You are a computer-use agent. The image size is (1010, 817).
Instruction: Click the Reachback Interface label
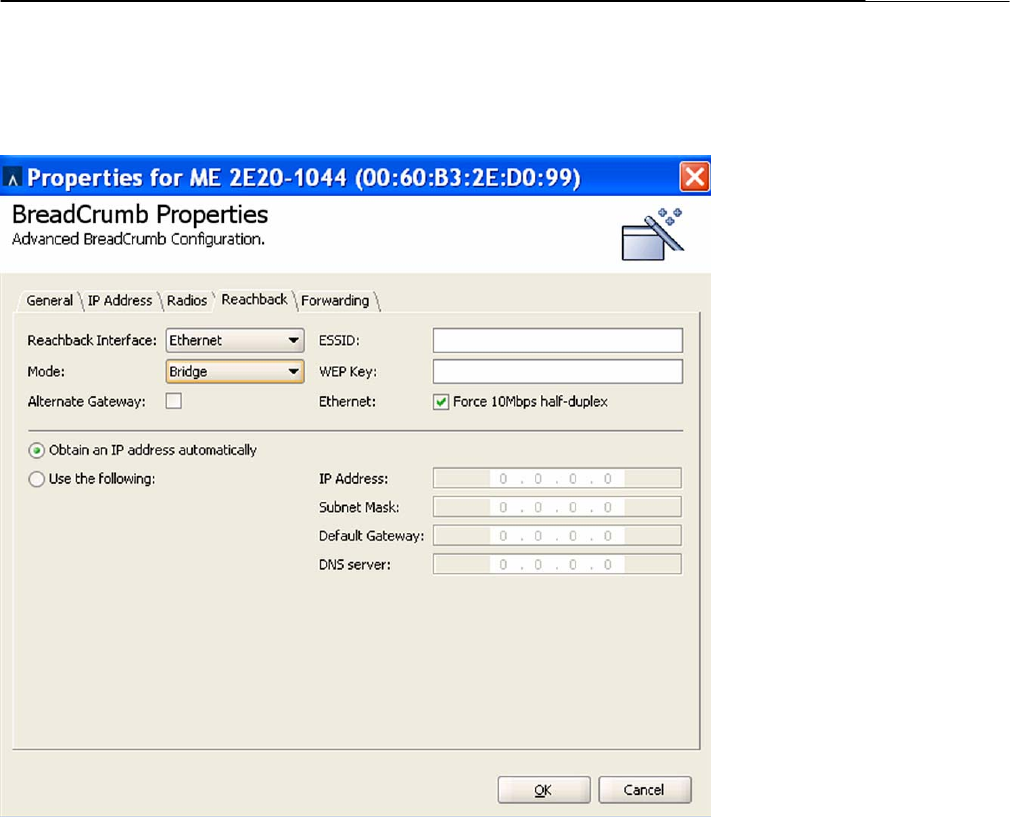[92, 340]
